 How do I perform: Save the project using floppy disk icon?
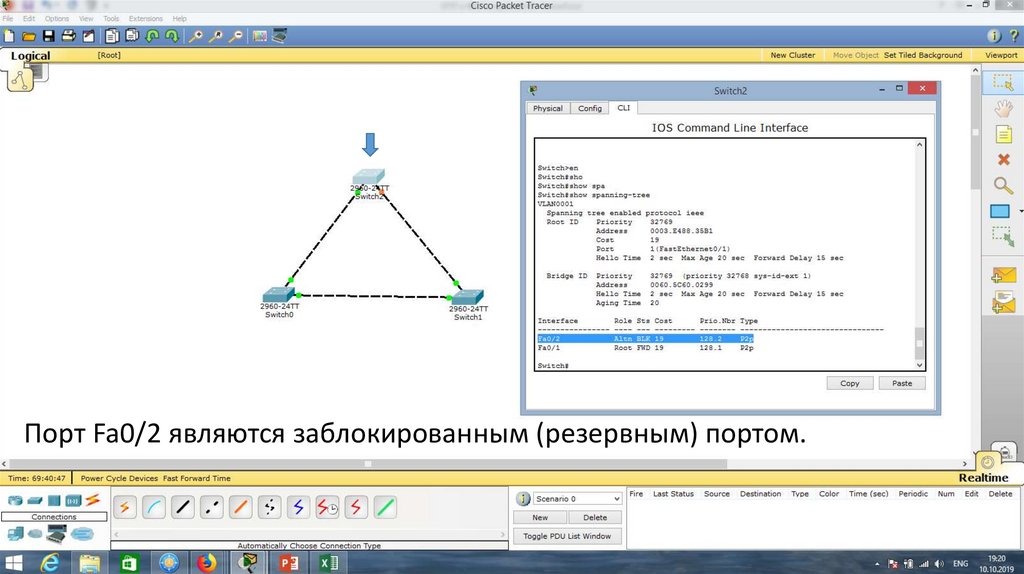point(49,36)
